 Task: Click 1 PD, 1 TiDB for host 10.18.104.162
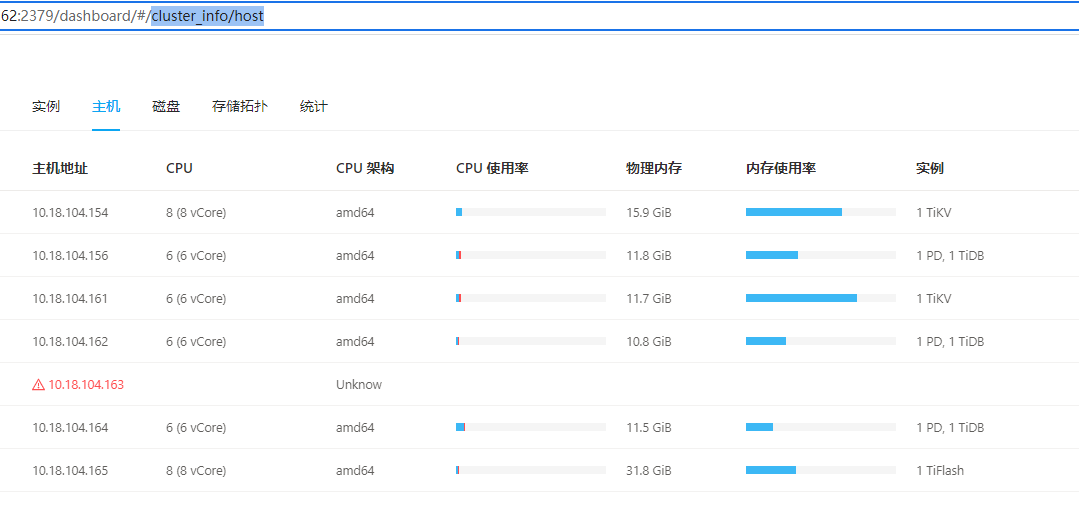(x=950, y=341)
